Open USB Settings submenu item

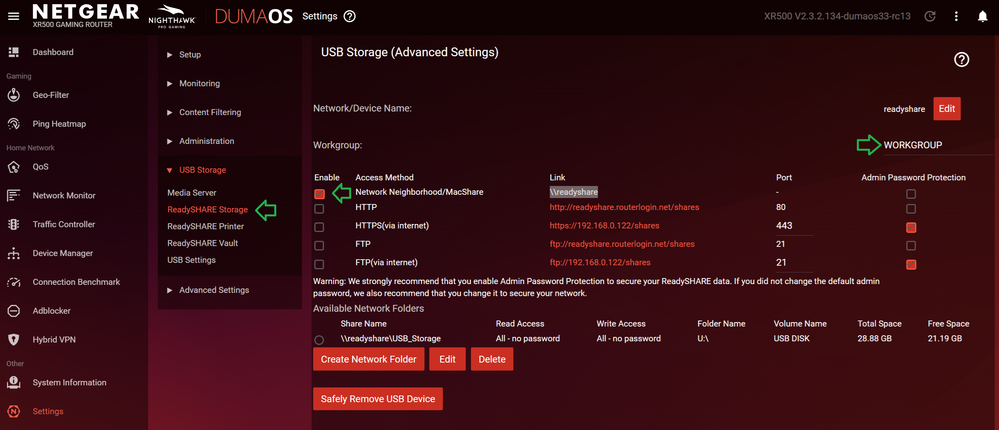pos(191,260)
